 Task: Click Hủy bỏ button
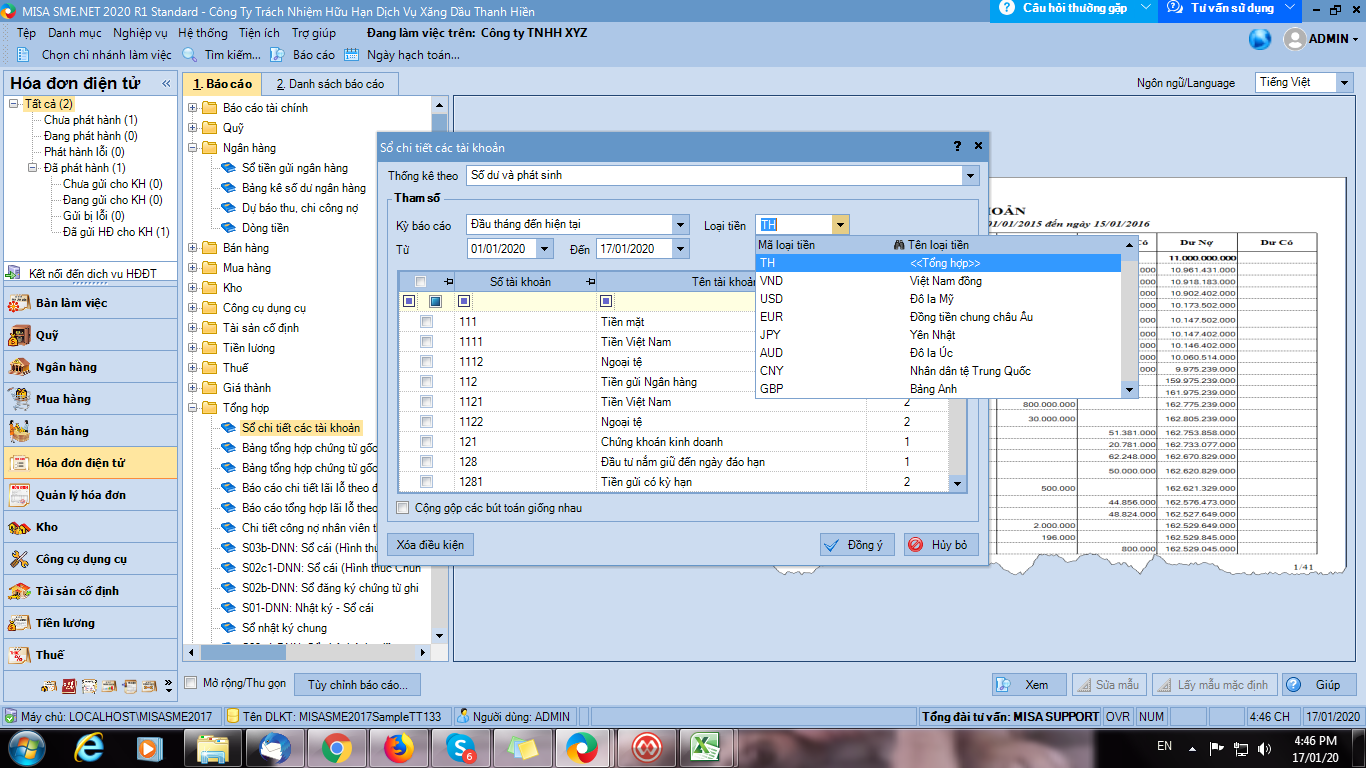(x=941, y=545)
